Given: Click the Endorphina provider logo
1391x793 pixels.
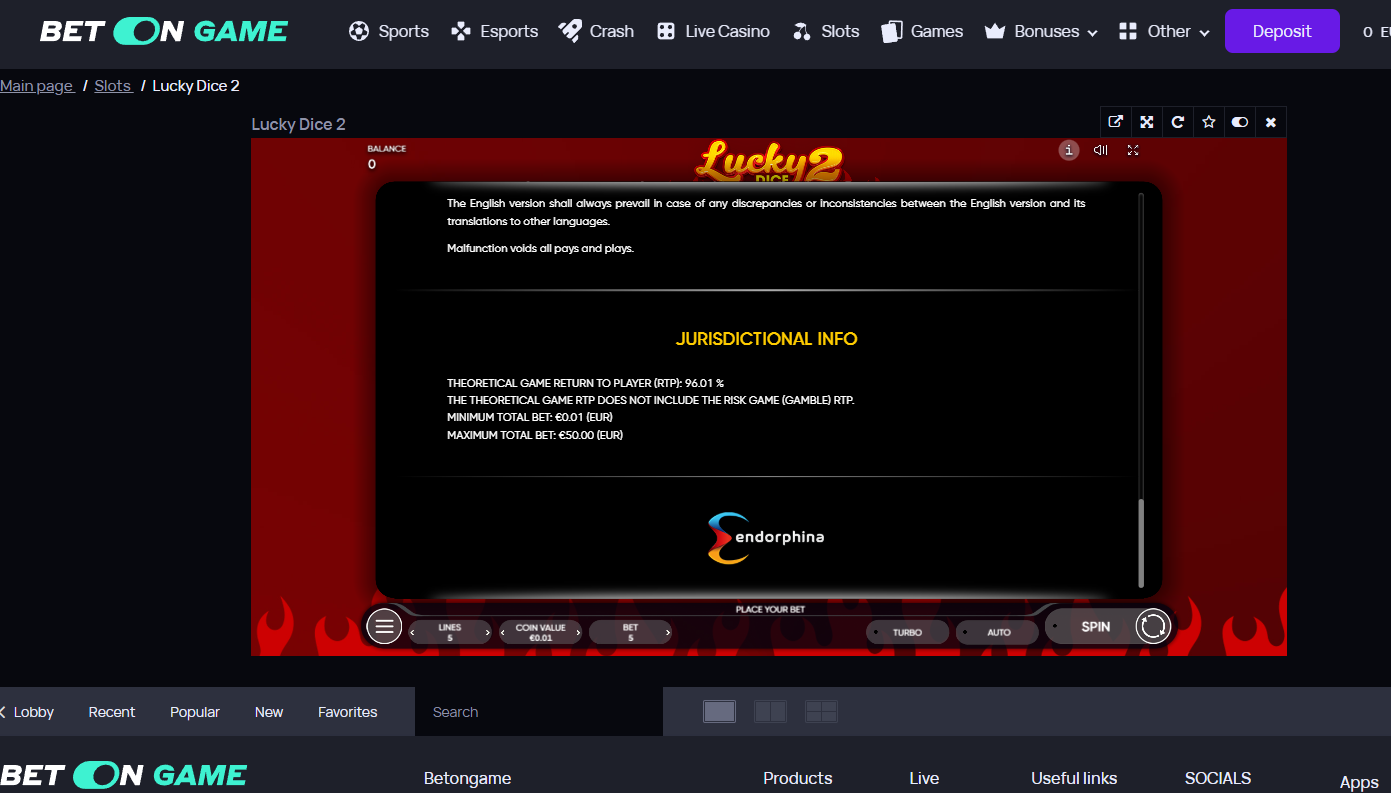Looking at the screenshot, I should coord(766,538).
